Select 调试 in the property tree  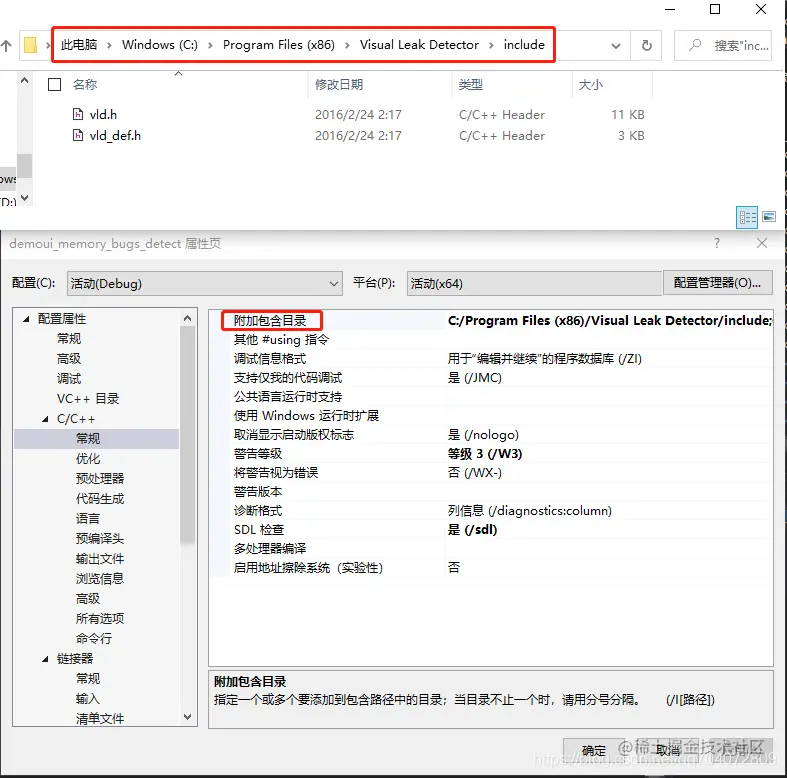point(69,379)
